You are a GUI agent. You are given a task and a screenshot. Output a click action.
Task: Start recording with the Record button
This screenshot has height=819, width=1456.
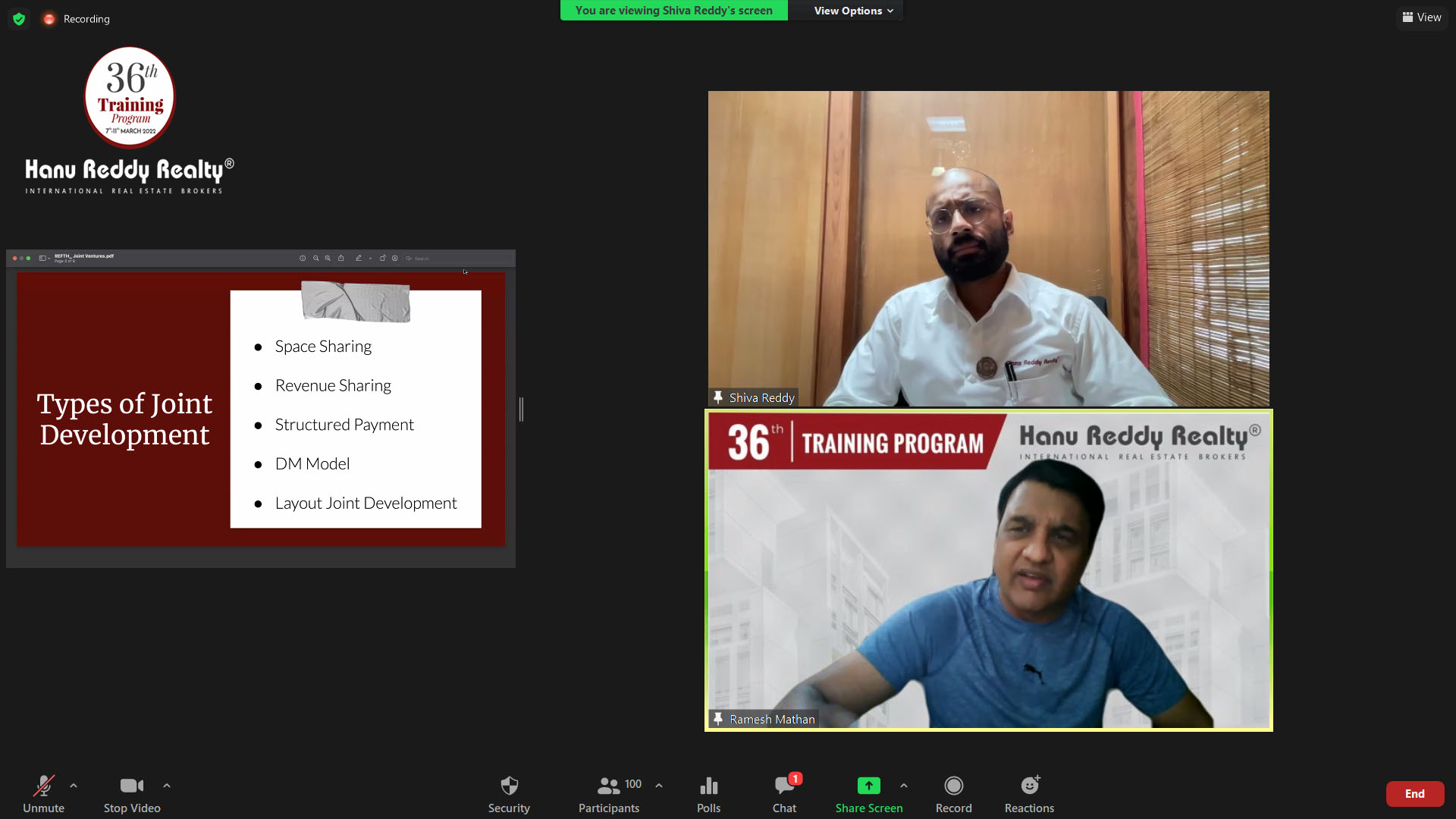point(954,793)
